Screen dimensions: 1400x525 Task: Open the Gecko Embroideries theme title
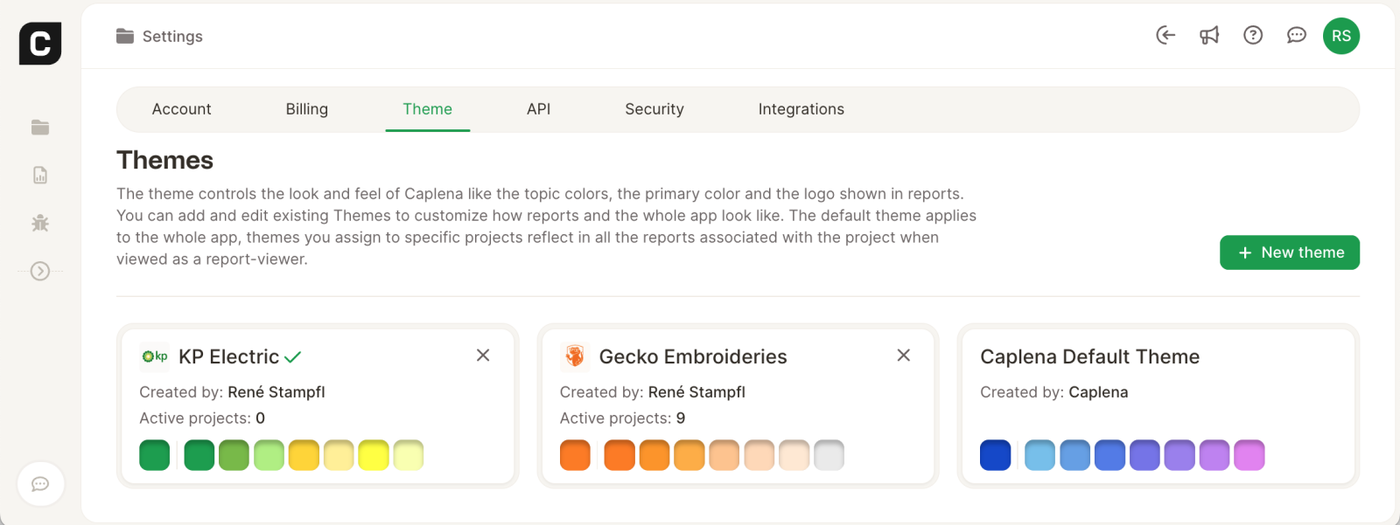pos(693,357)
